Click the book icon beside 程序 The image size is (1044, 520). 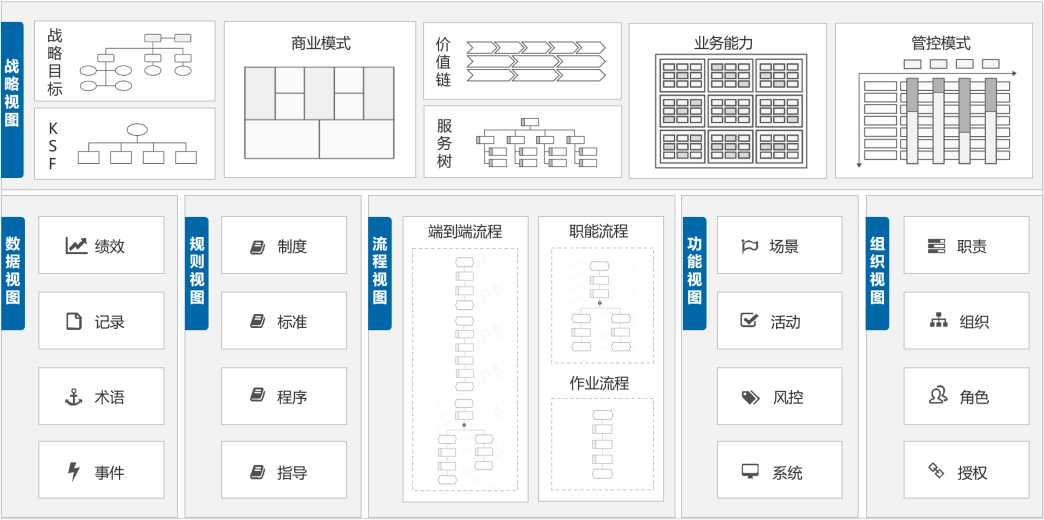258,395
